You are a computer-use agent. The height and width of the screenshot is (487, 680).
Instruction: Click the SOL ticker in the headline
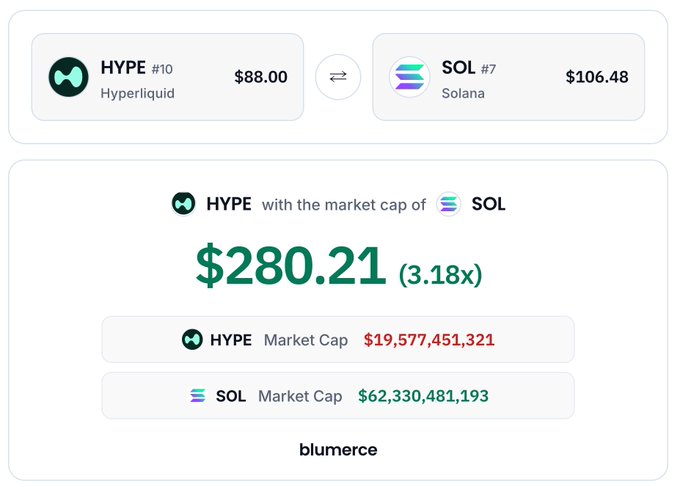click(x=488, y=204)
